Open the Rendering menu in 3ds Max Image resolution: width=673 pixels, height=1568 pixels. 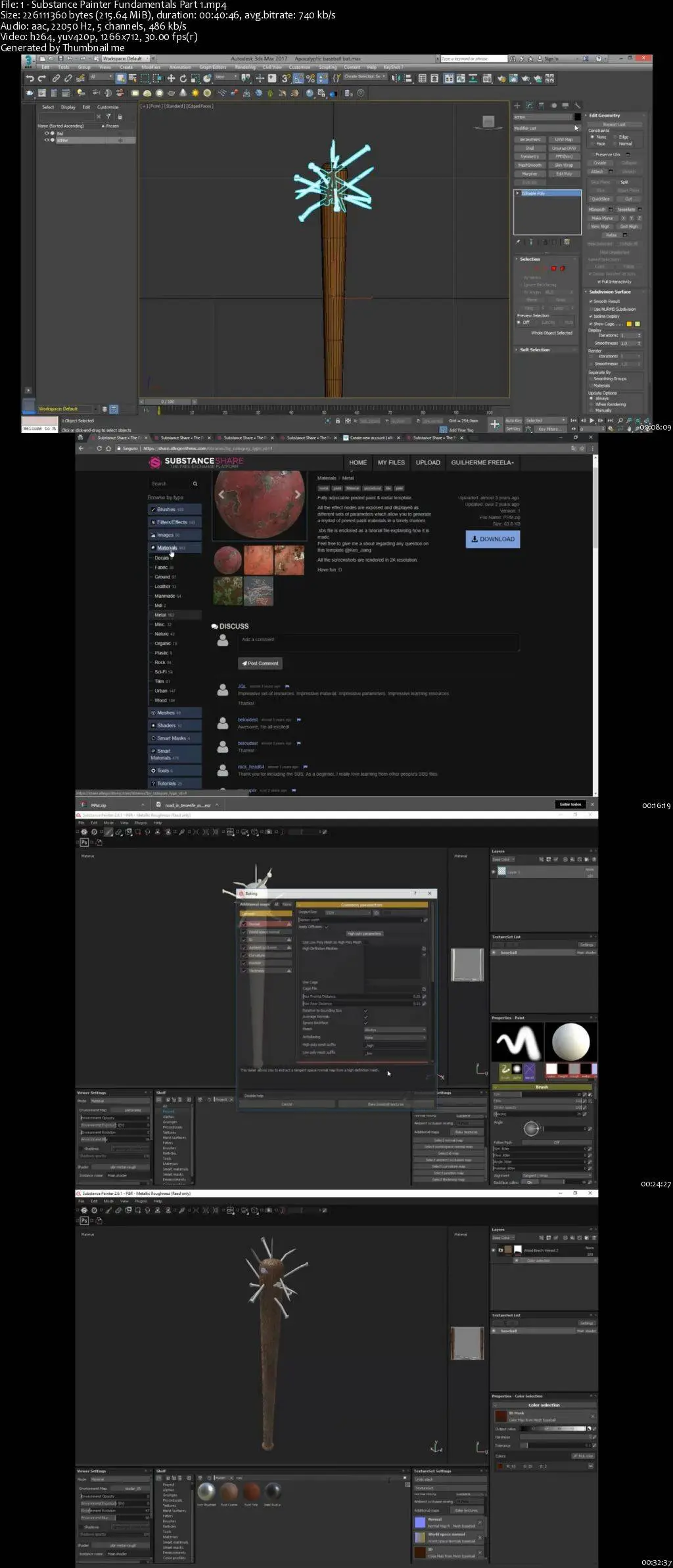(245, 67)
